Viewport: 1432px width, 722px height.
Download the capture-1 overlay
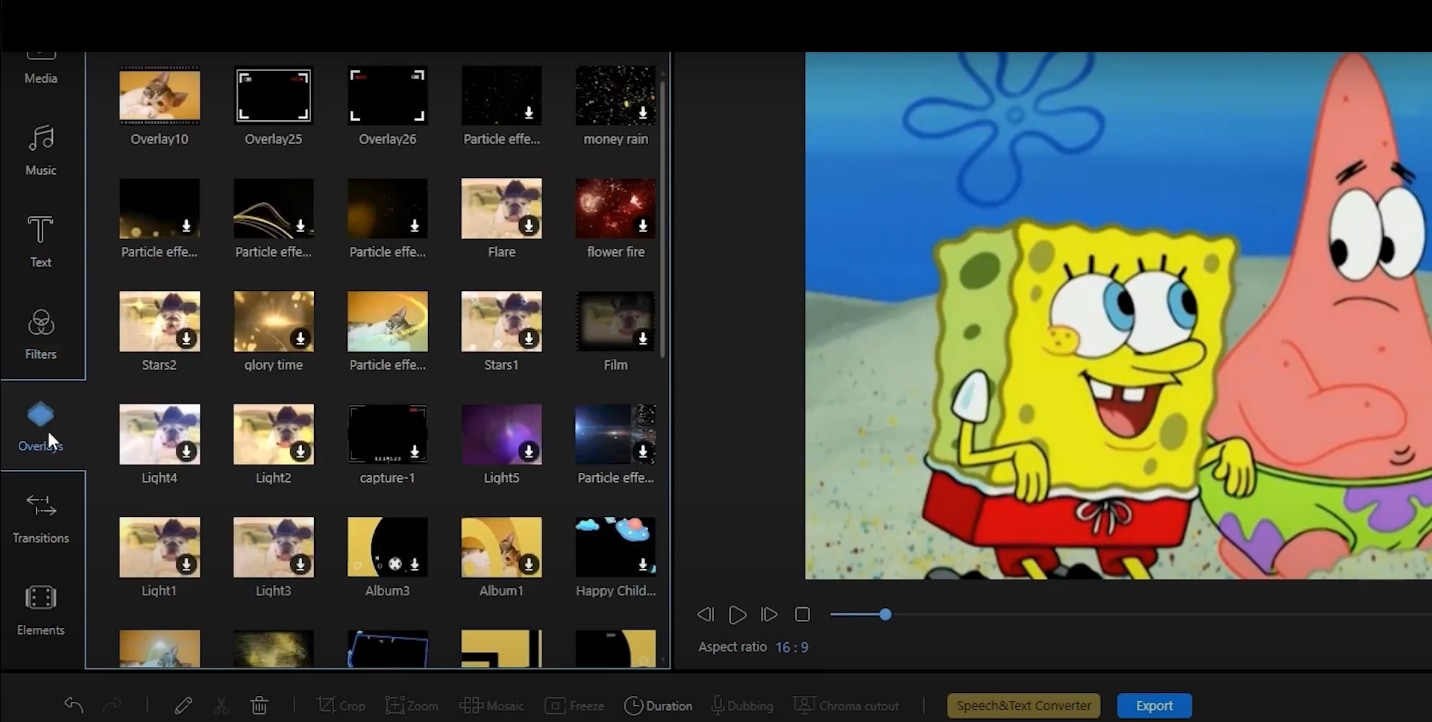[415, 453]
